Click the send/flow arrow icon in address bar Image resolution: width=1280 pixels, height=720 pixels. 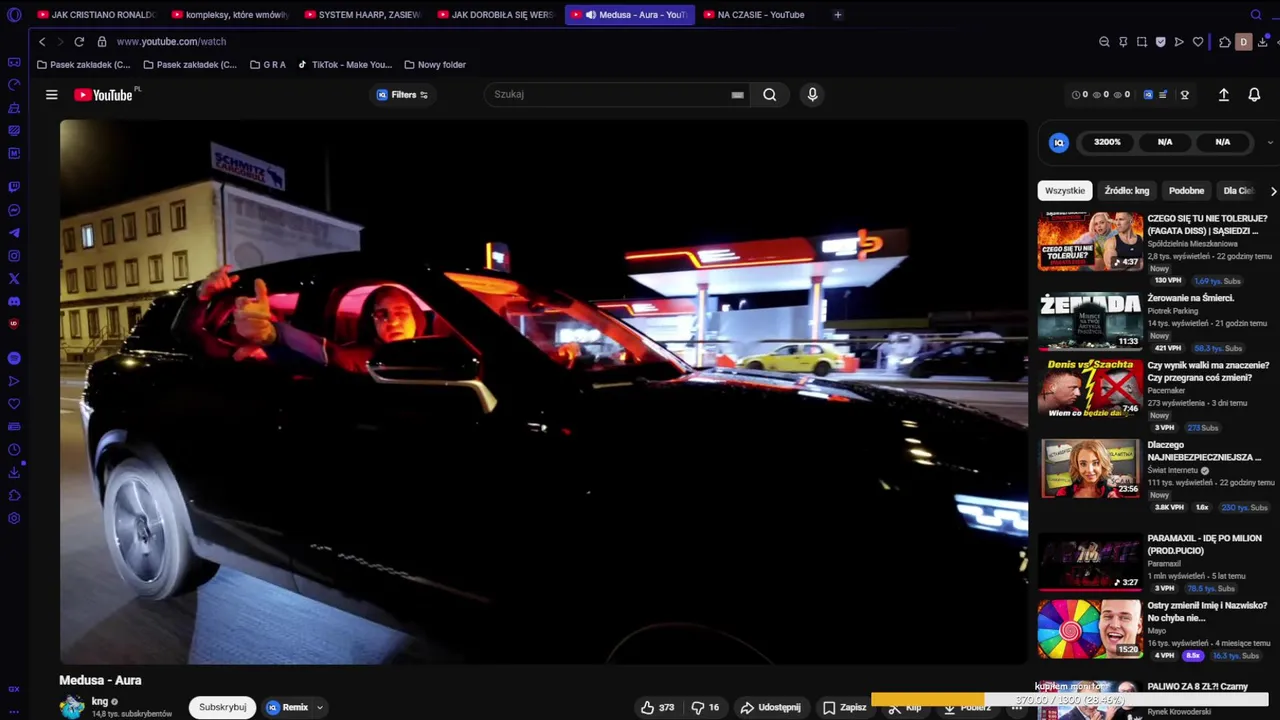(1179, 42)
